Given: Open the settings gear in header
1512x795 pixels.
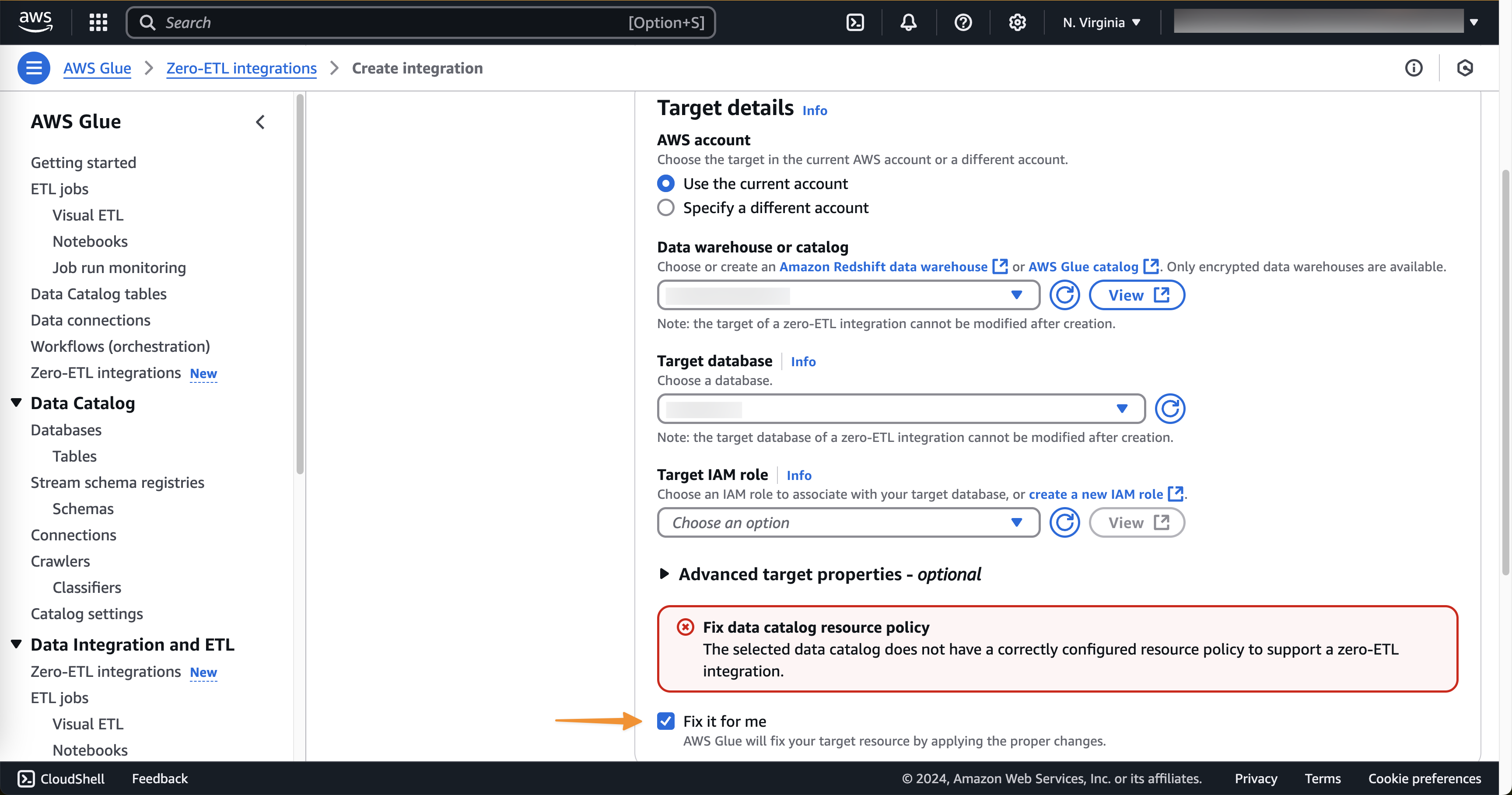Looking at the screenshot, I should (x=1017, y=22).
